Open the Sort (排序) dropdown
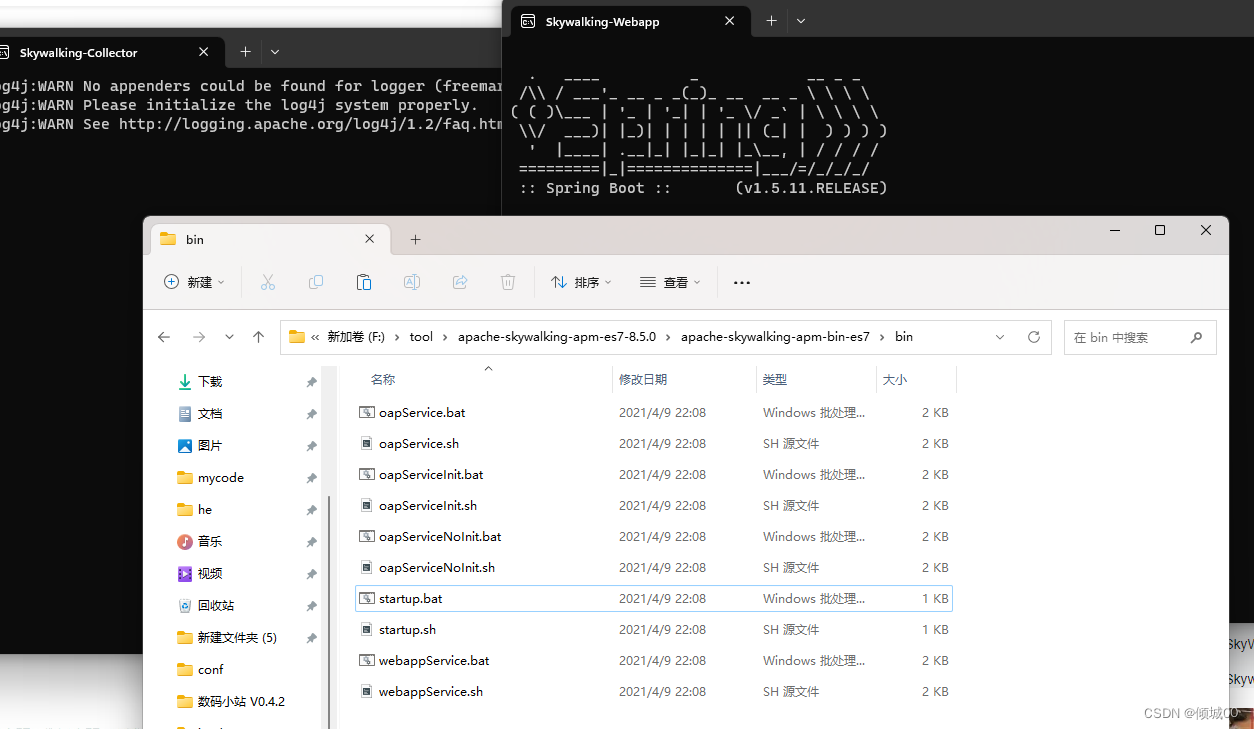The height and width of the screenshot is (729, 1254). point(581,283)
